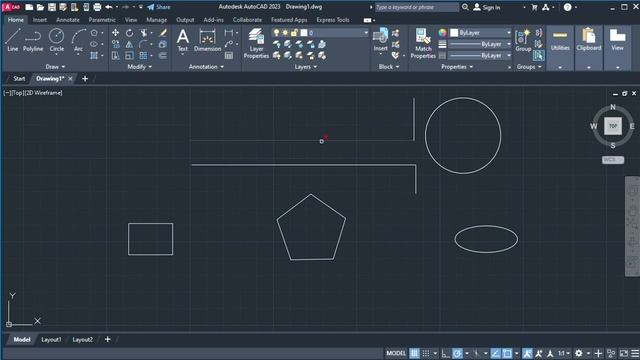Switch to the Layout1 tab

[x=51, y=340]
